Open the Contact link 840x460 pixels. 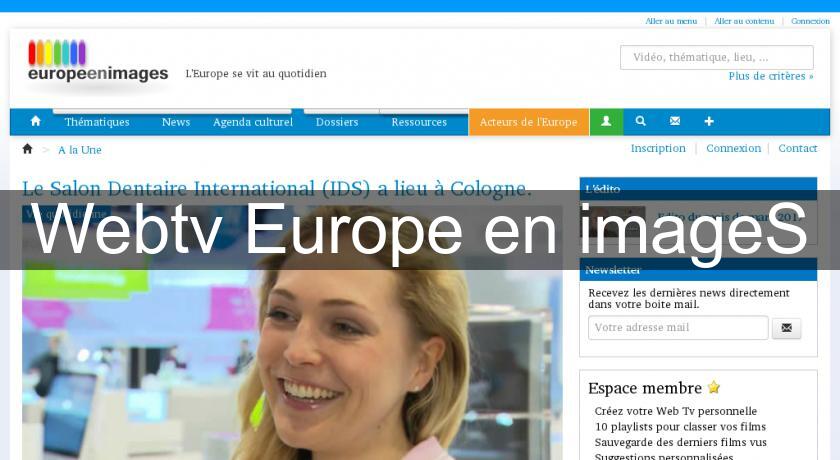(798, 148)
